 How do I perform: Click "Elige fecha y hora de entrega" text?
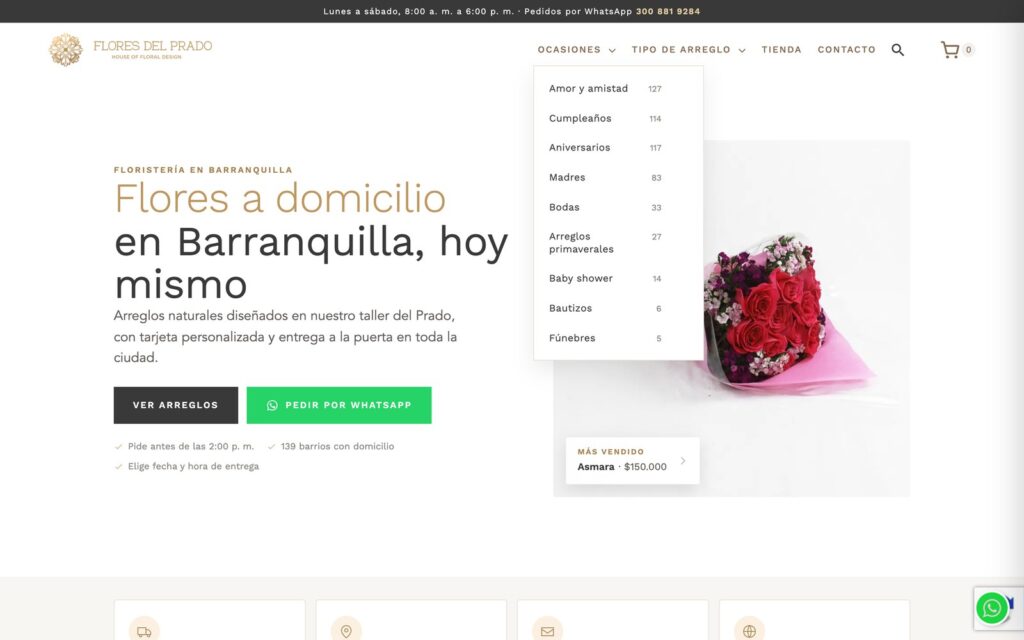tap(193, 466)
